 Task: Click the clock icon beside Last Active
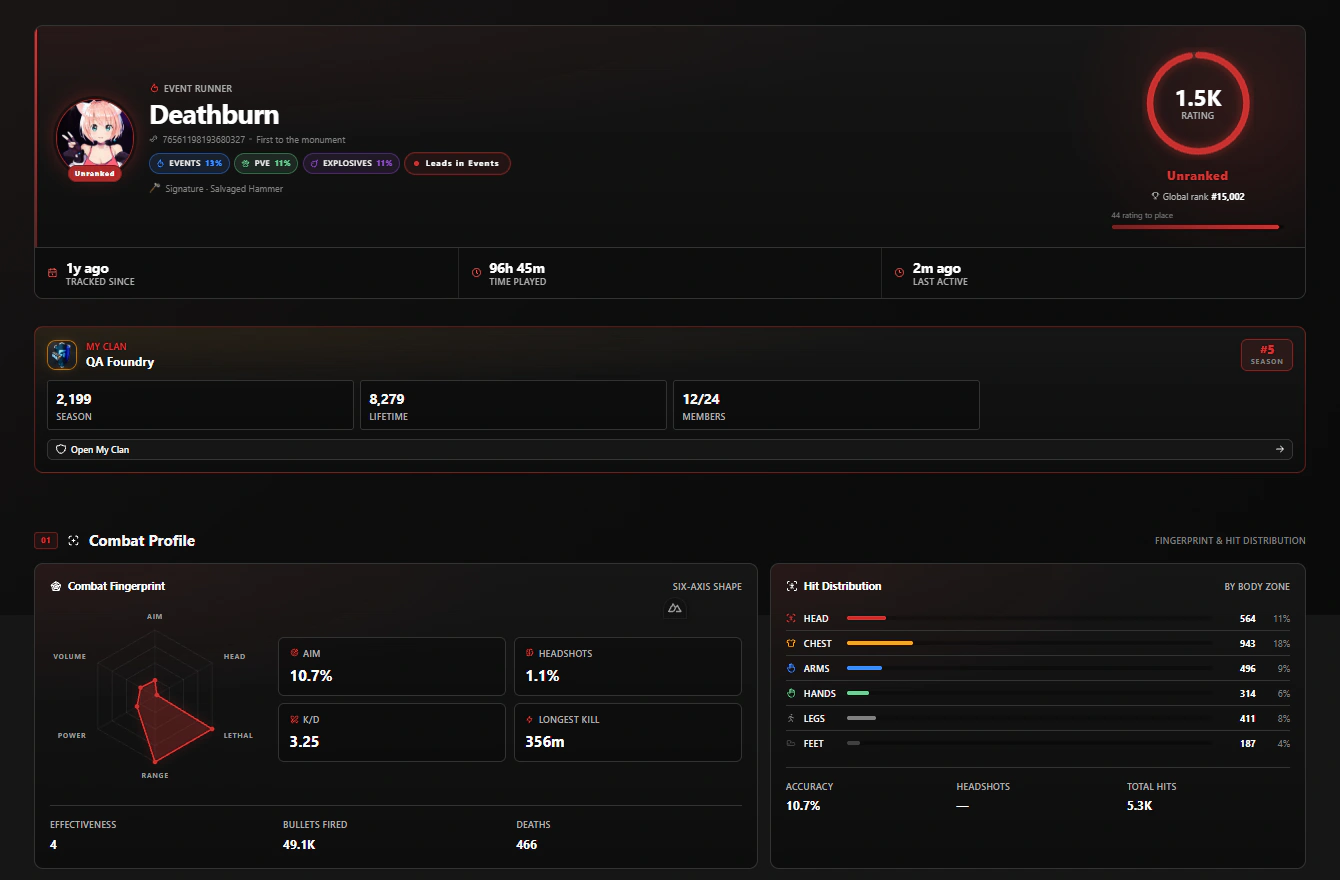899,273
